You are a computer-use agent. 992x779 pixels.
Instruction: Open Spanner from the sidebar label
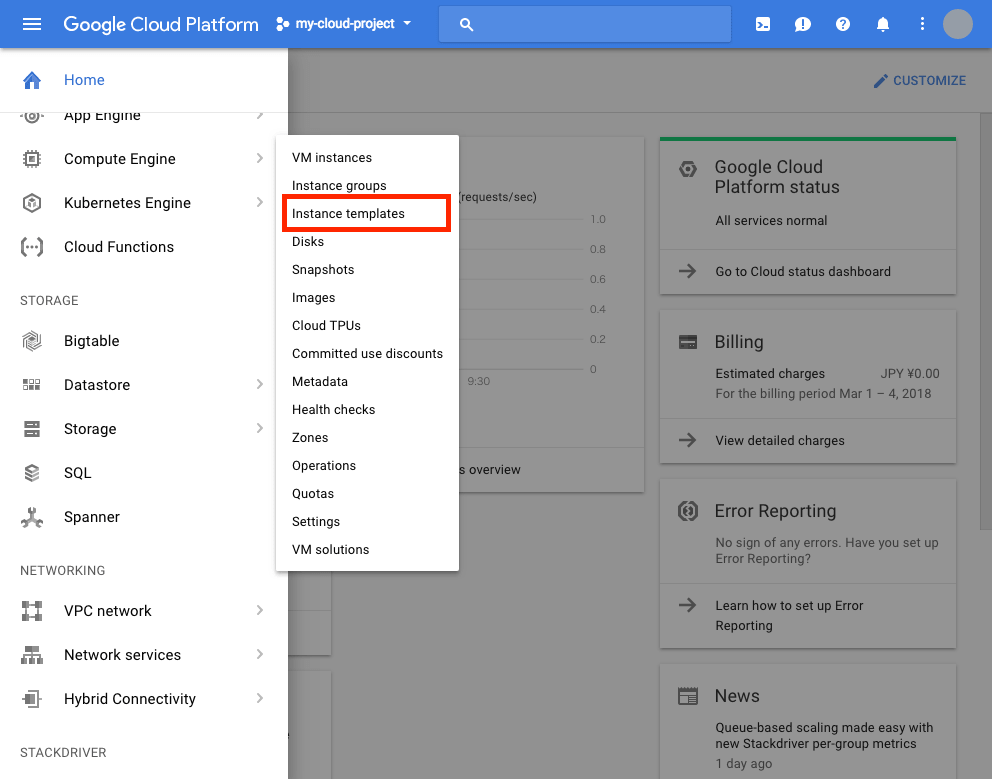pyautogui.click(x=92, y=517)
